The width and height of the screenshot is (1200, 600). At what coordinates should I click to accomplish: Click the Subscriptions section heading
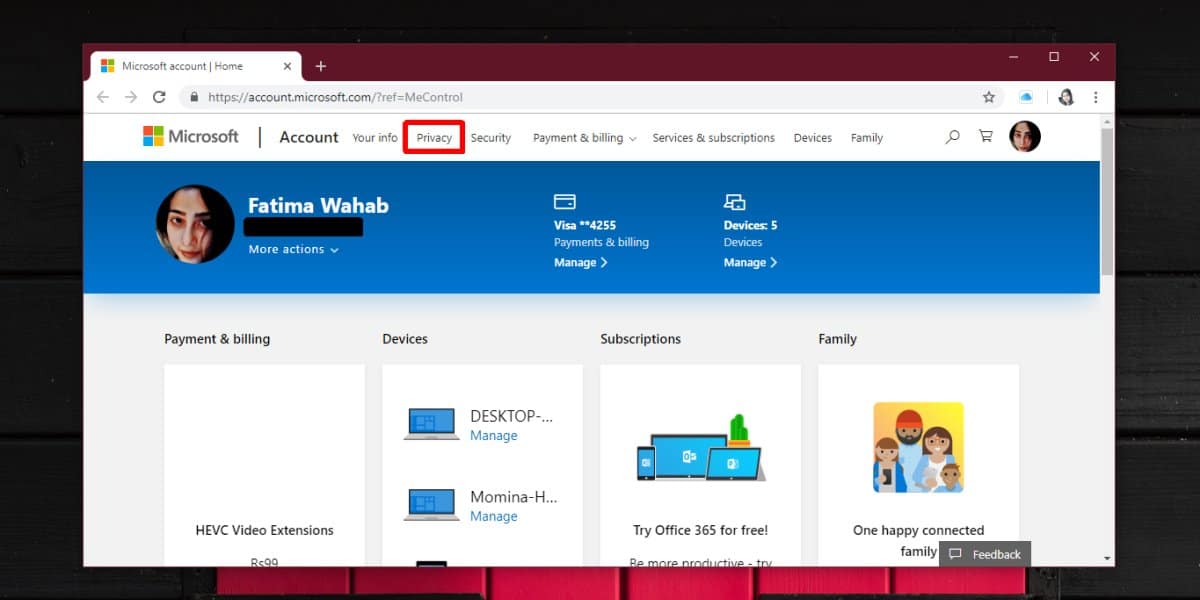click(641, 339)
